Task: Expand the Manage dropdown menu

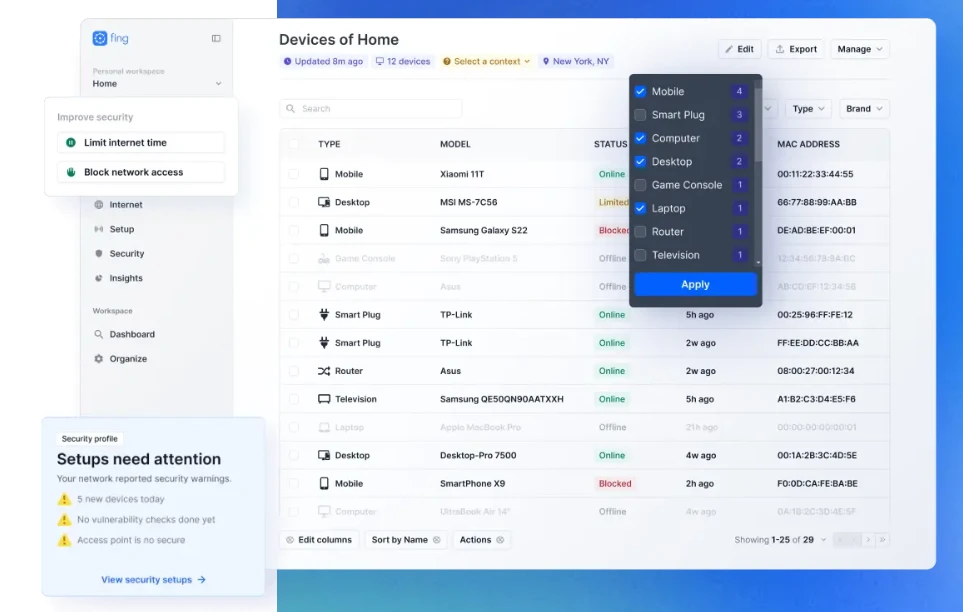Action: click(x=859, y=49)
